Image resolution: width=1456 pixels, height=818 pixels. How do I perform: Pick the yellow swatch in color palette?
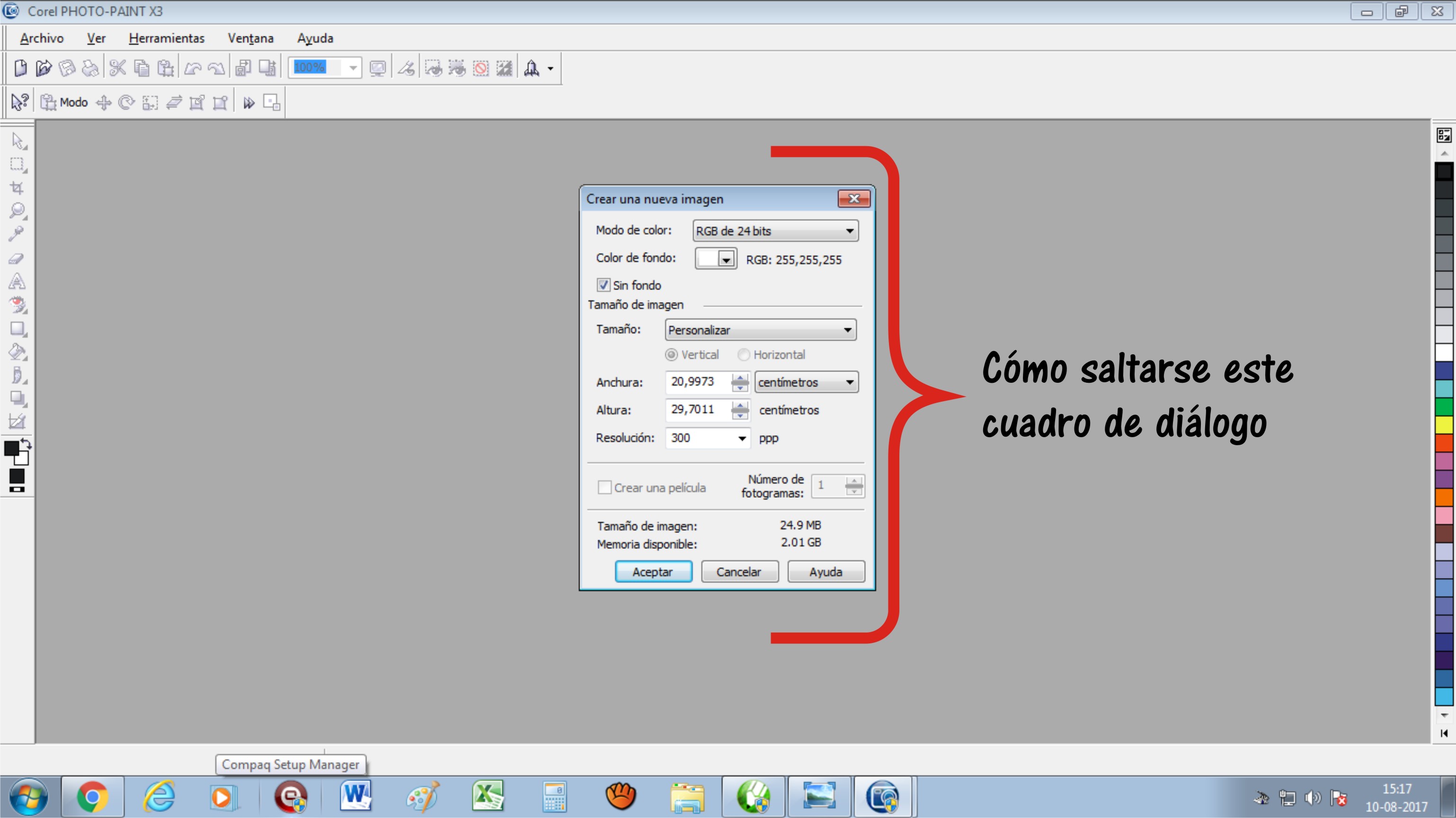click(1444, 424)
